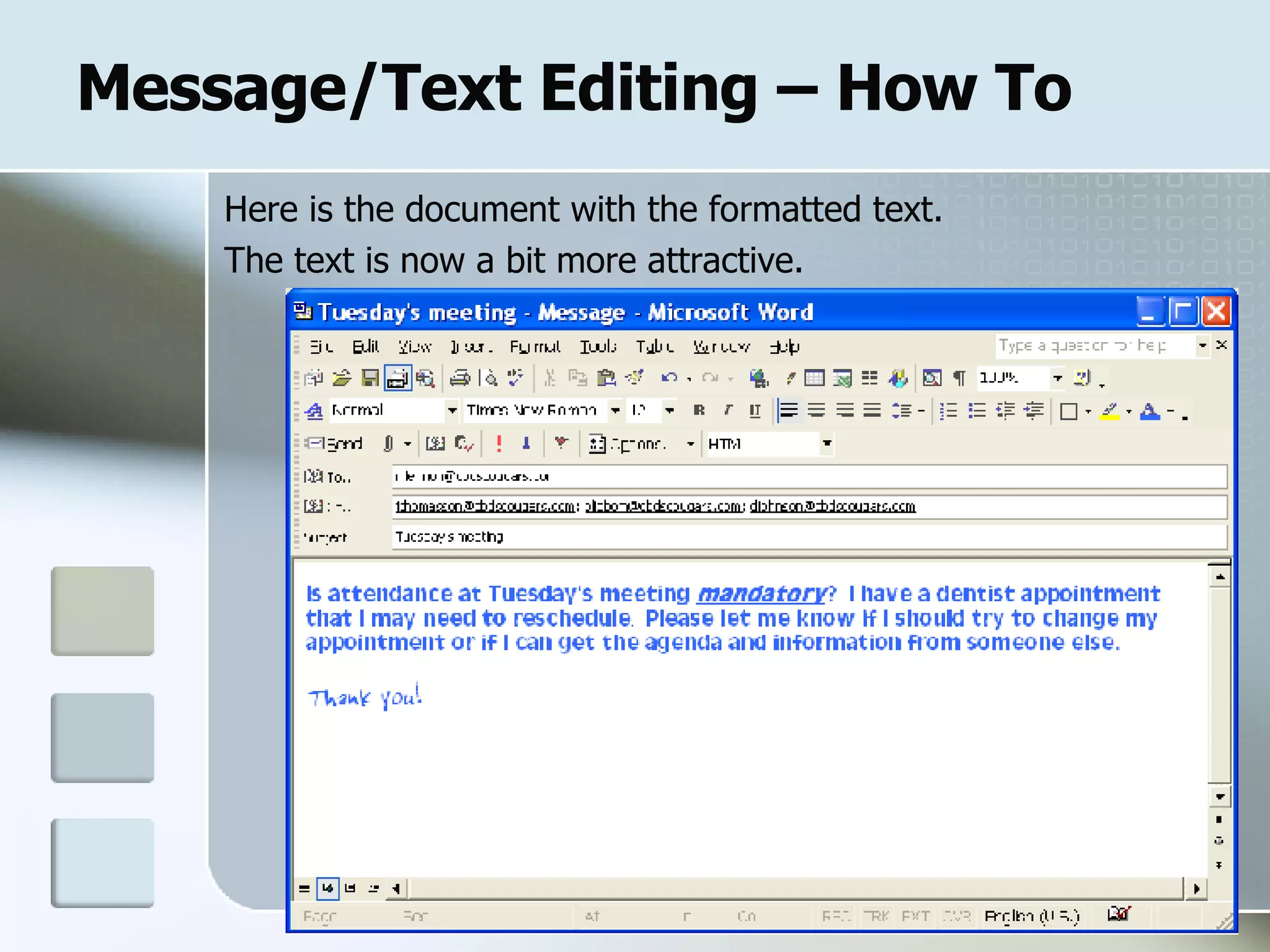Toggle Show/Hide paragraph marks

click(x=959, y=378)
